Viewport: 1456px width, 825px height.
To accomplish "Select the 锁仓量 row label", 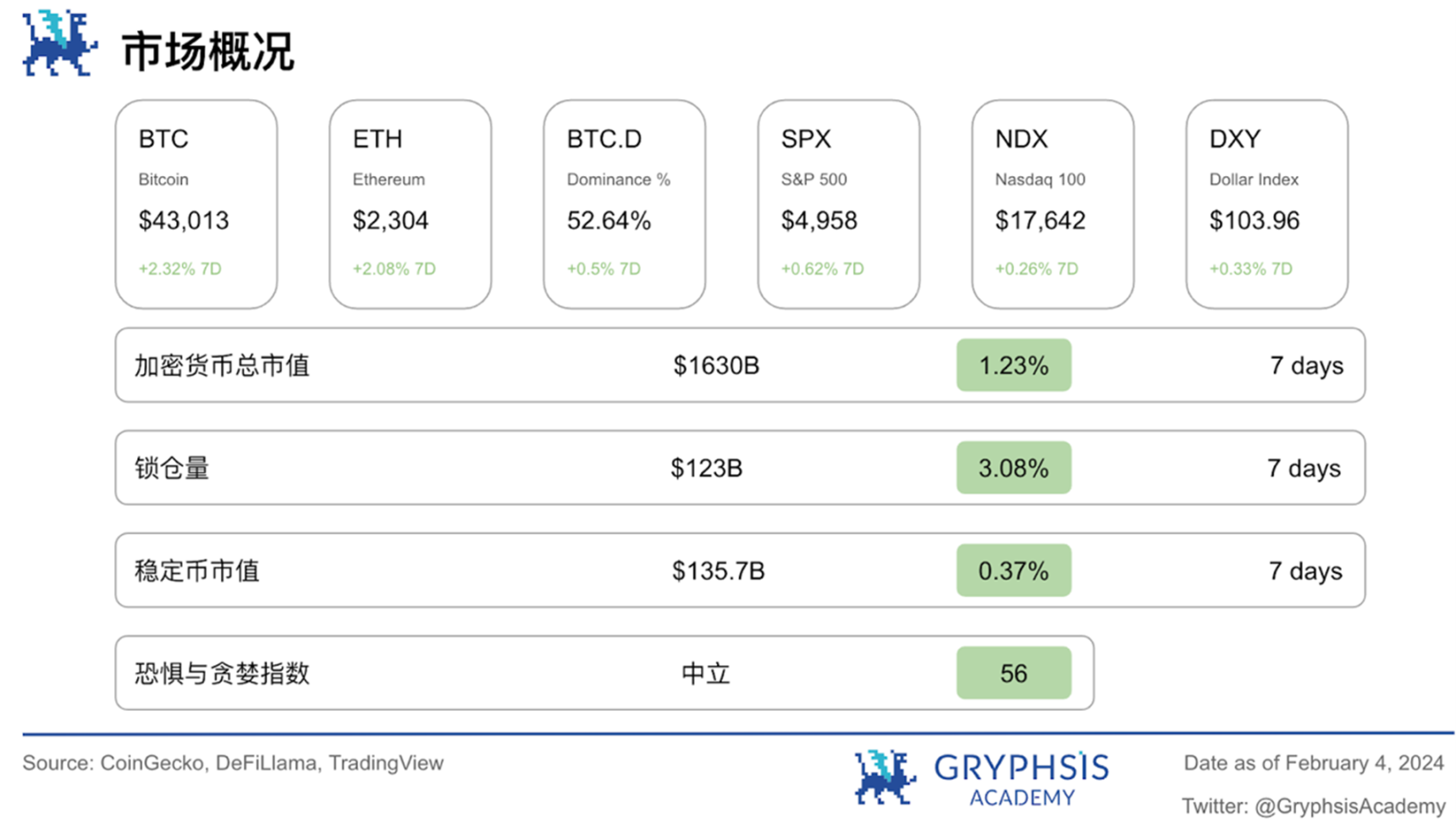I will pyautogui.click(x=172, y=468).
